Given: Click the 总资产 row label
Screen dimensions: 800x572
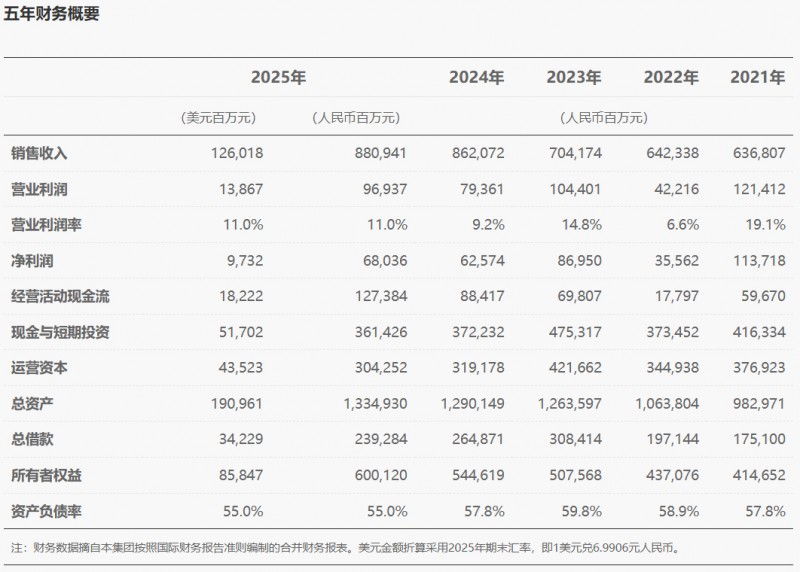Looking at the screenshot, I should pyautogui.click(x=32, y=404).
